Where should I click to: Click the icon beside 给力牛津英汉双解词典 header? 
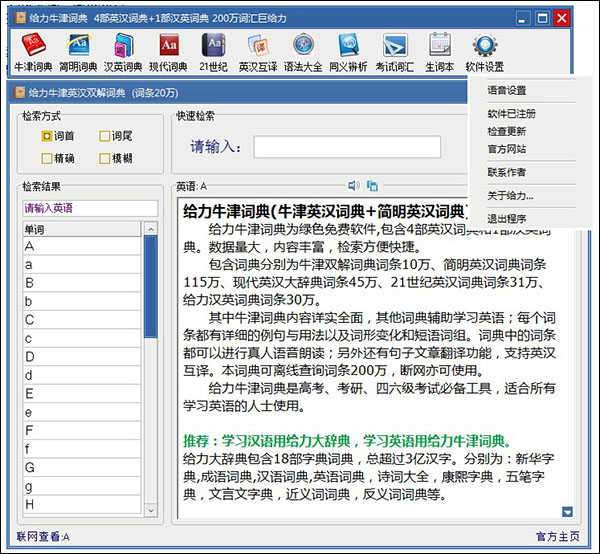pos(20,93)
